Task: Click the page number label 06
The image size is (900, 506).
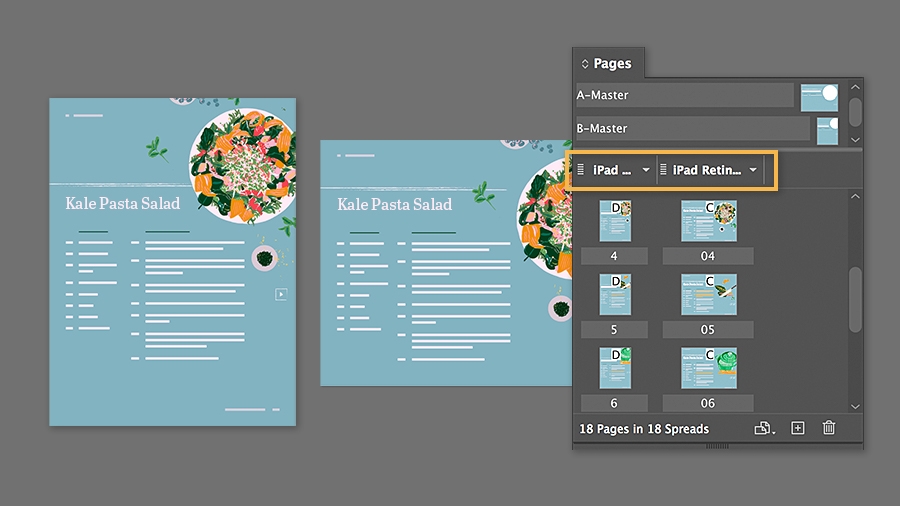Action: coord(708,403)
